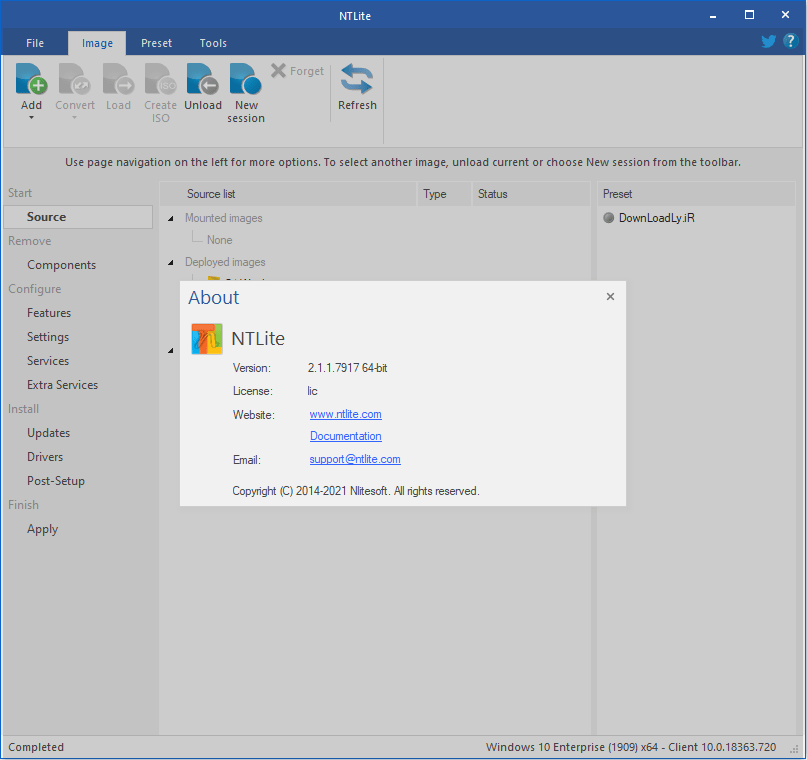Open the Documentation link
807x760 pixels.
(345, 436)
